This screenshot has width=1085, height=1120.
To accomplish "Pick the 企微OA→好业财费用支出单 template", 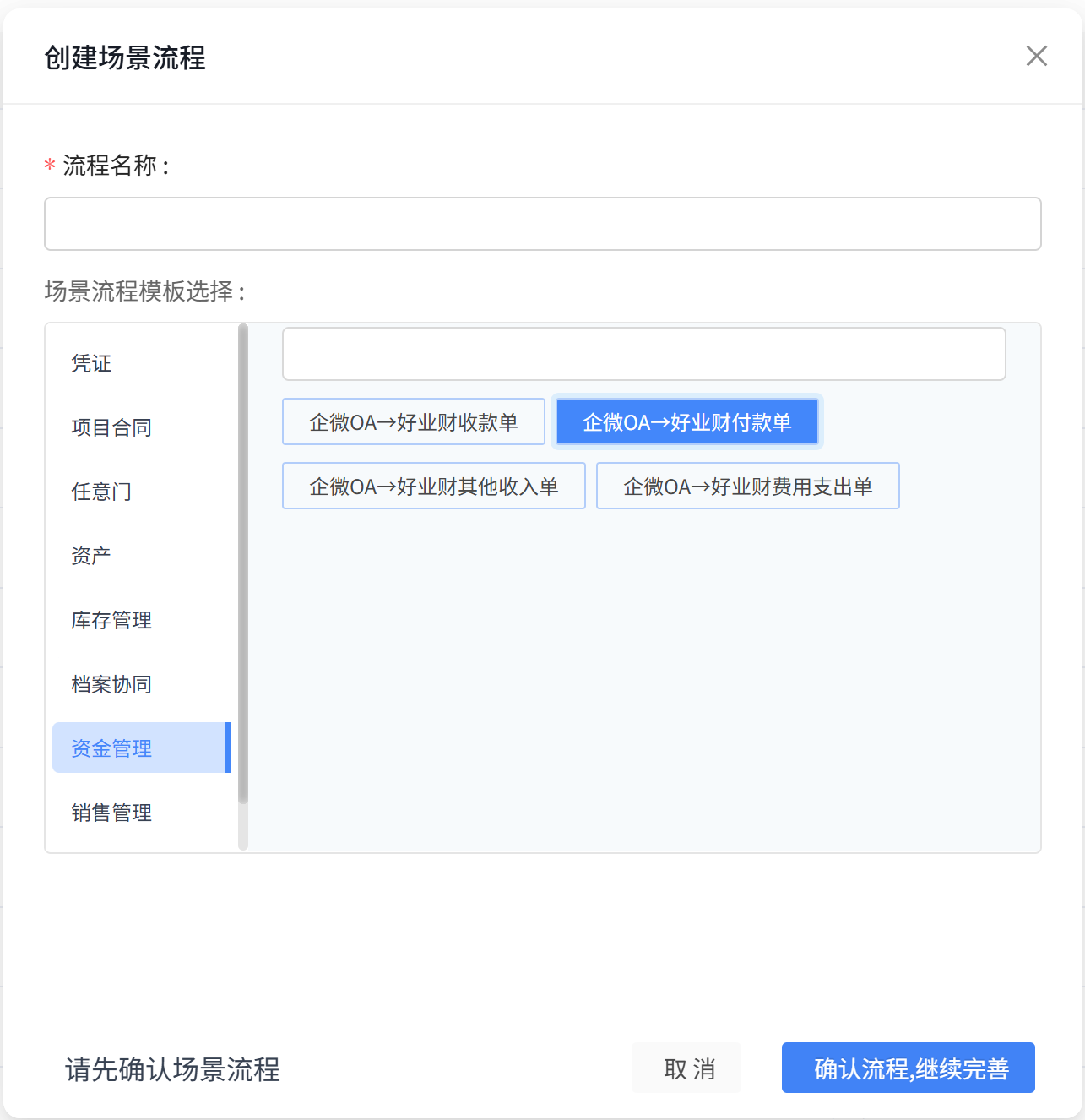I will pos(747,487).
